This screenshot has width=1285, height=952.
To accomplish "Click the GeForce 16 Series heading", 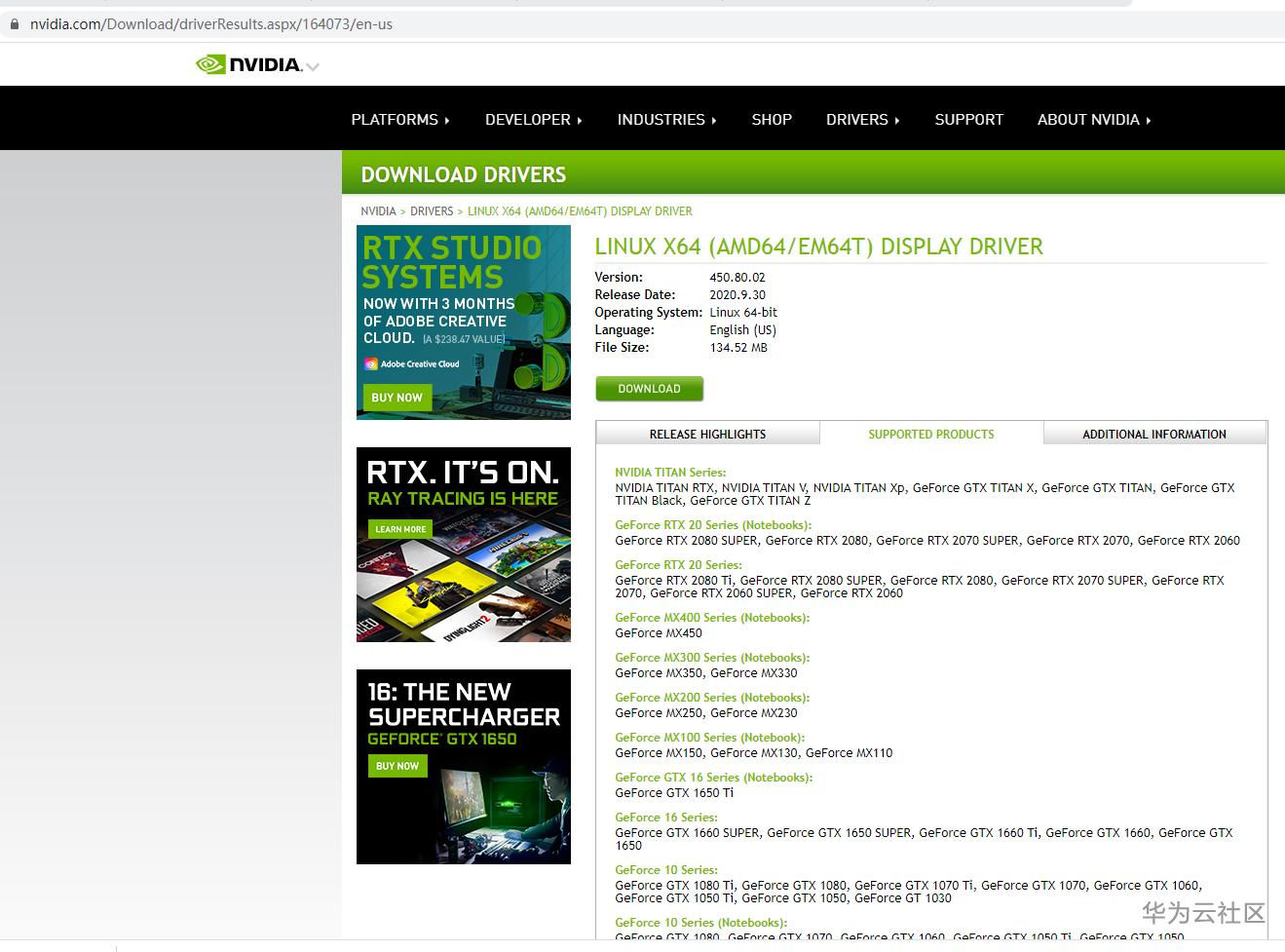I will point(666,818).
